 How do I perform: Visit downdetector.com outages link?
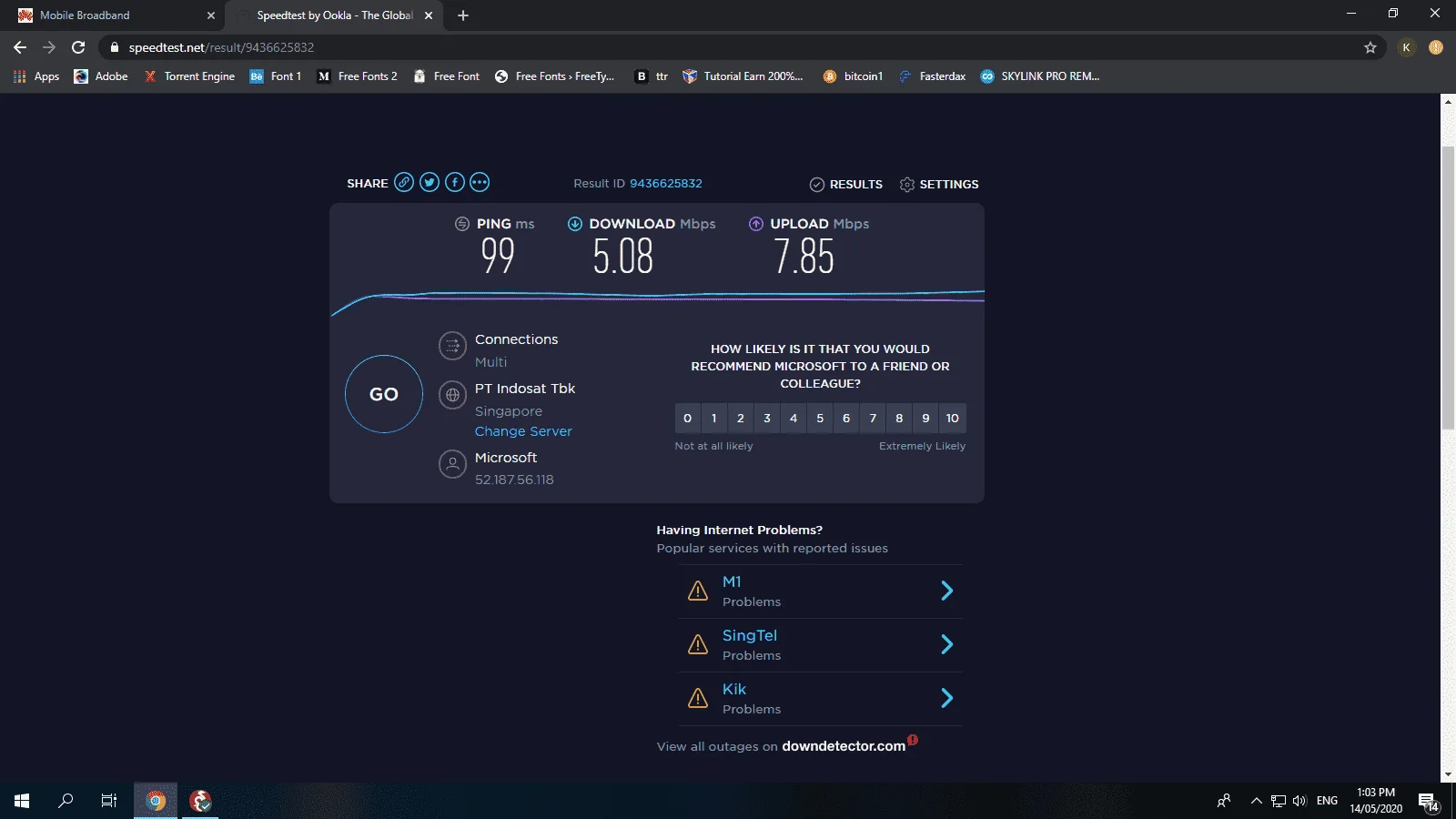pyautogui.click(x=844, y=746)
